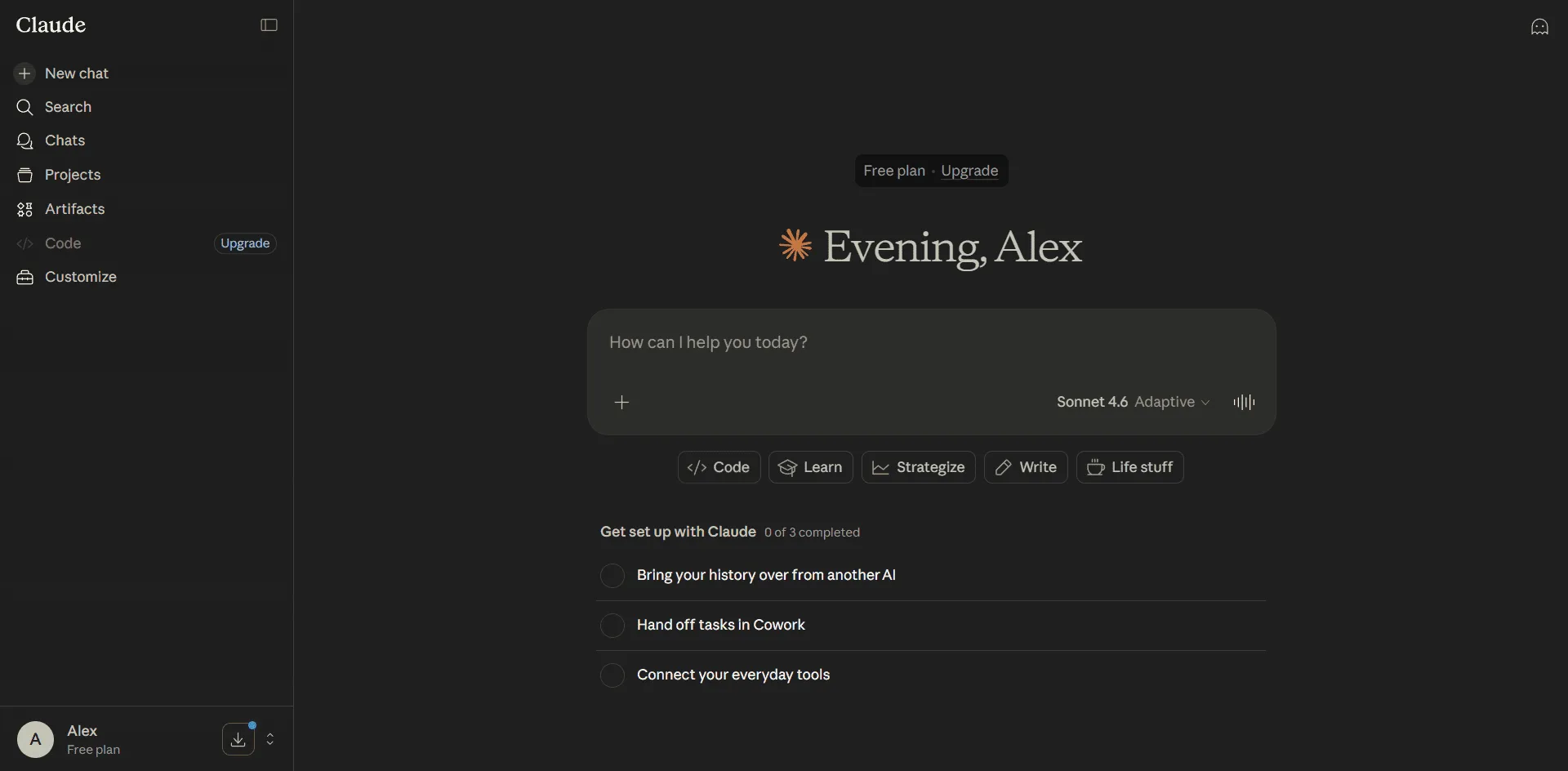Click the Upgrade badge next to Code
Screen dimensions: 1568x771
[245, 243]
